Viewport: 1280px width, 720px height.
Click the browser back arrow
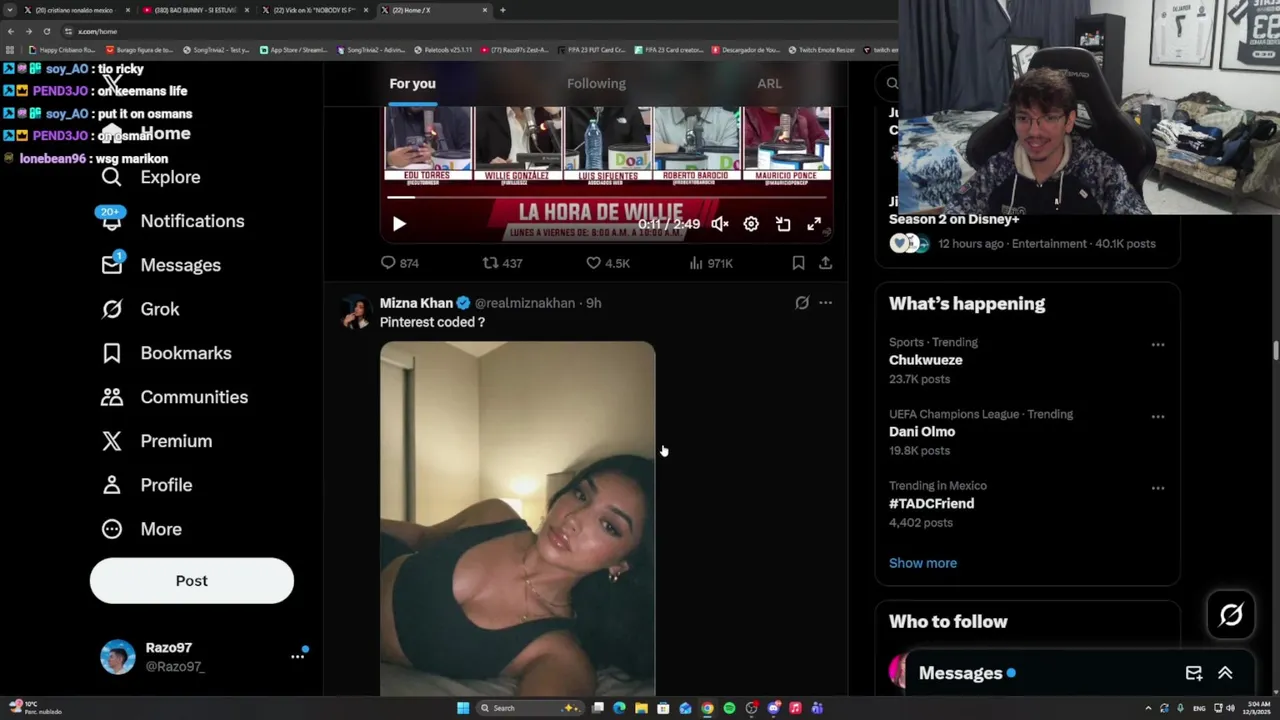[10, 31]
